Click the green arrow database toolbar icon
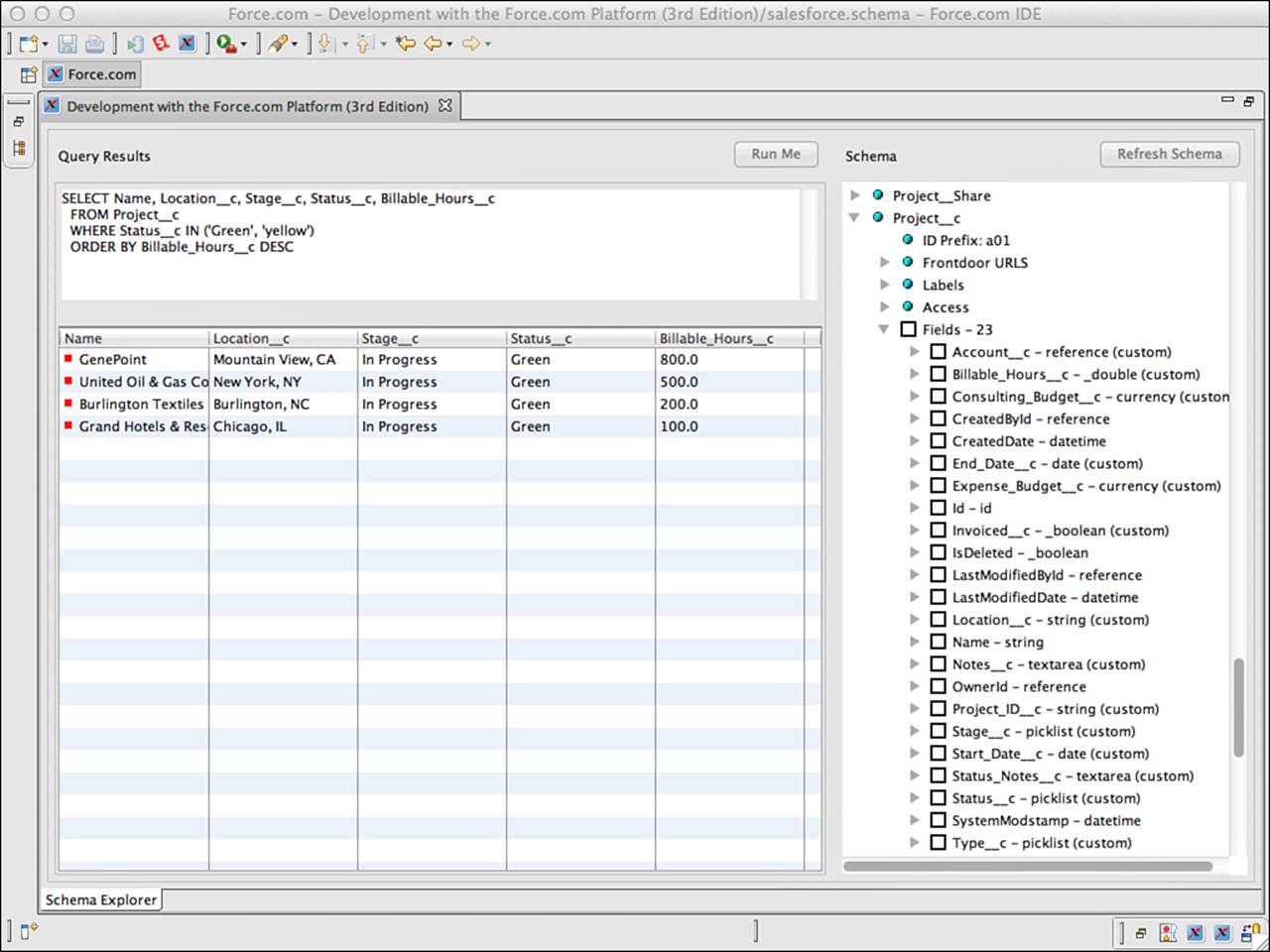Image resolution: width=1270 pixels, height=952 pixels. [x=136, y=44]
